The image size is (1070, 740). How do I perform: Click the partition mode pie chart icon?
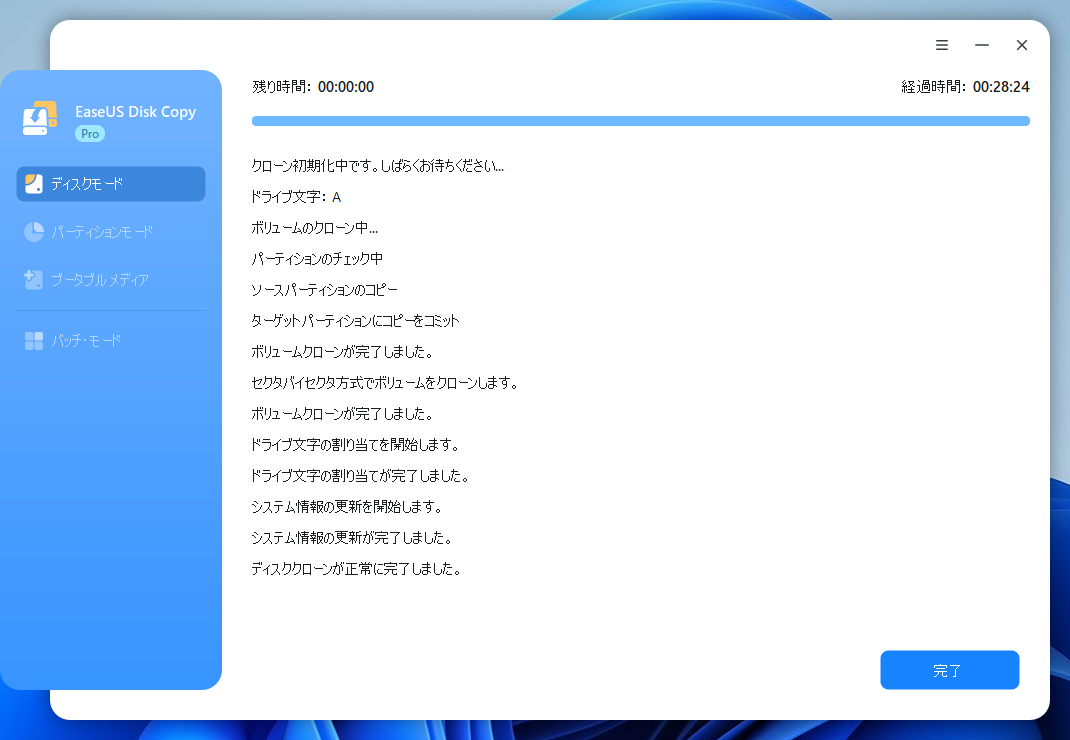[34, 232]
